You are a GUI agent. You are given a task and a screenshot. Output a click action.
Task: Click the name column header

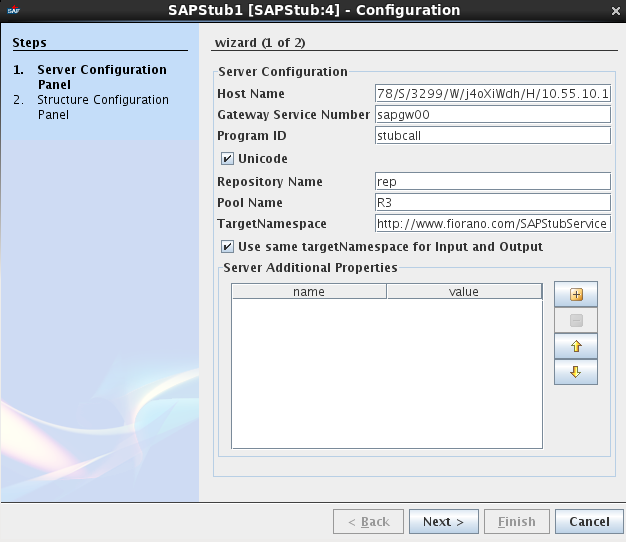(309, 292)
